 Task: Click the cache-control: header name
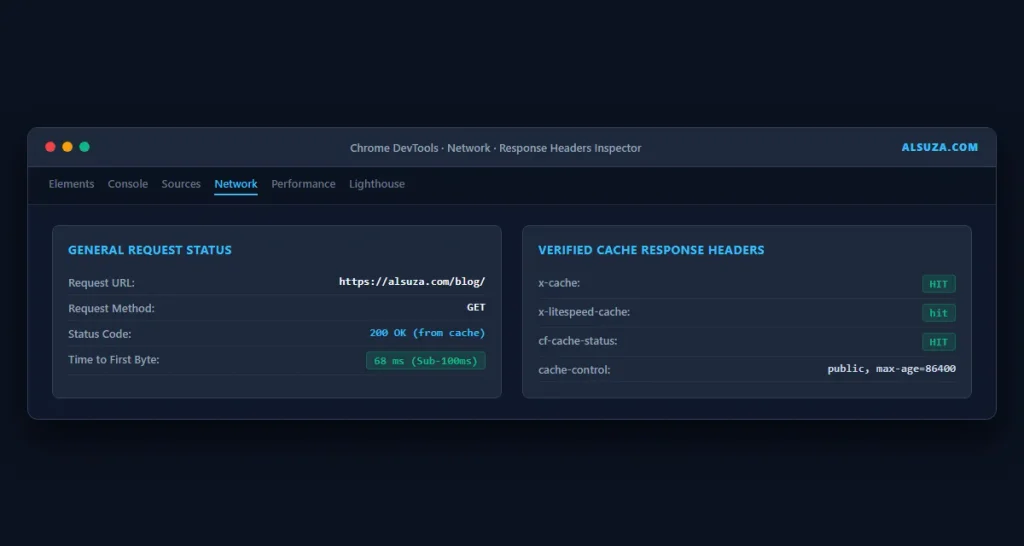[574, 370]
